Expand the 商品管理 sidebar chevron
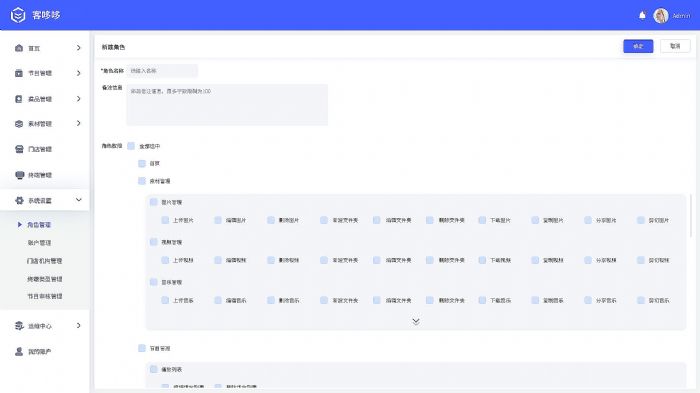Image resolution: width=700 pixels, height=393 pixels. pos(79,99)
